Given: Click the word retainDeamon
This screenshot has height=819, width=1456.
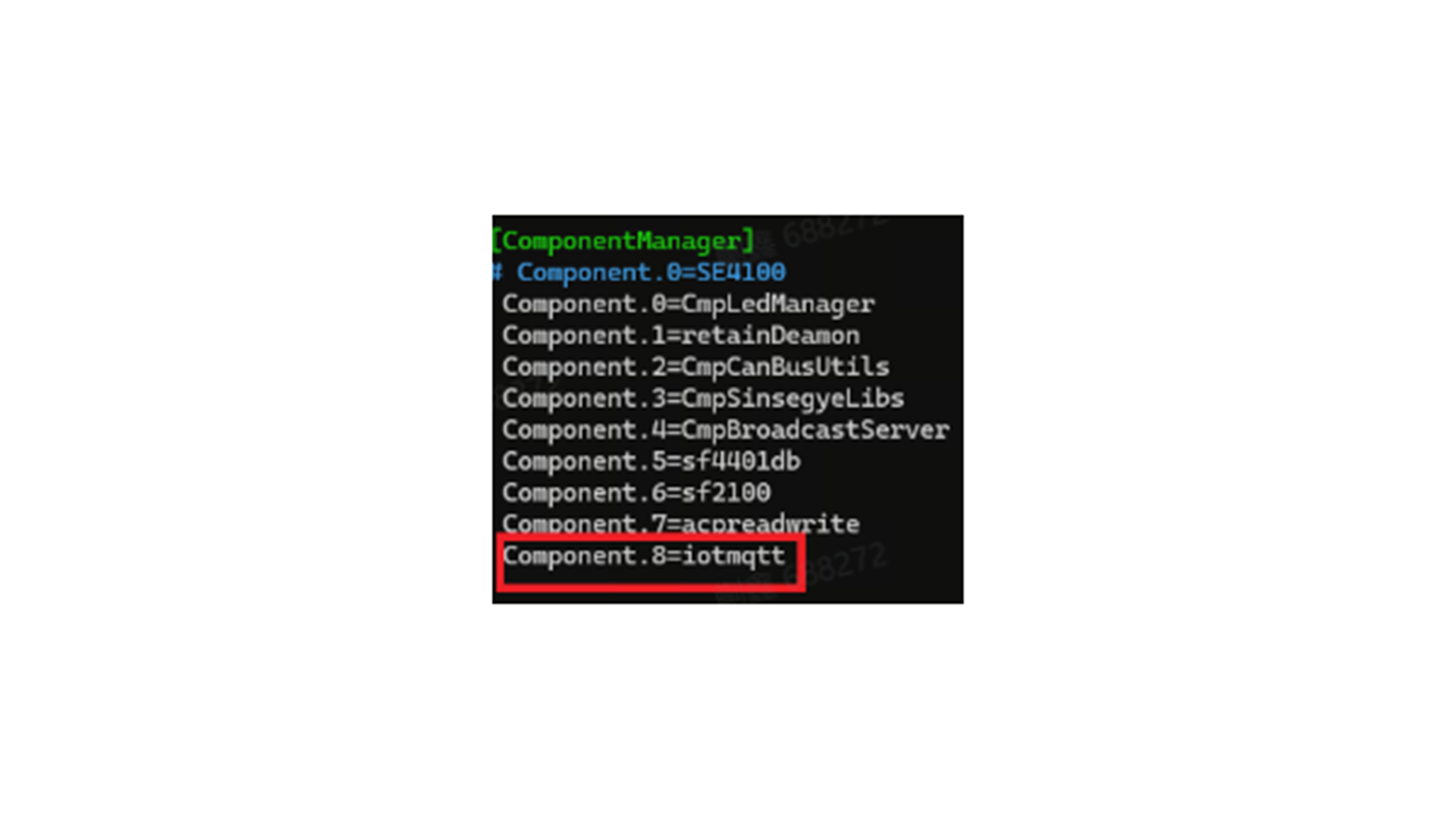Looking at the screenshot, I should 770,335.
